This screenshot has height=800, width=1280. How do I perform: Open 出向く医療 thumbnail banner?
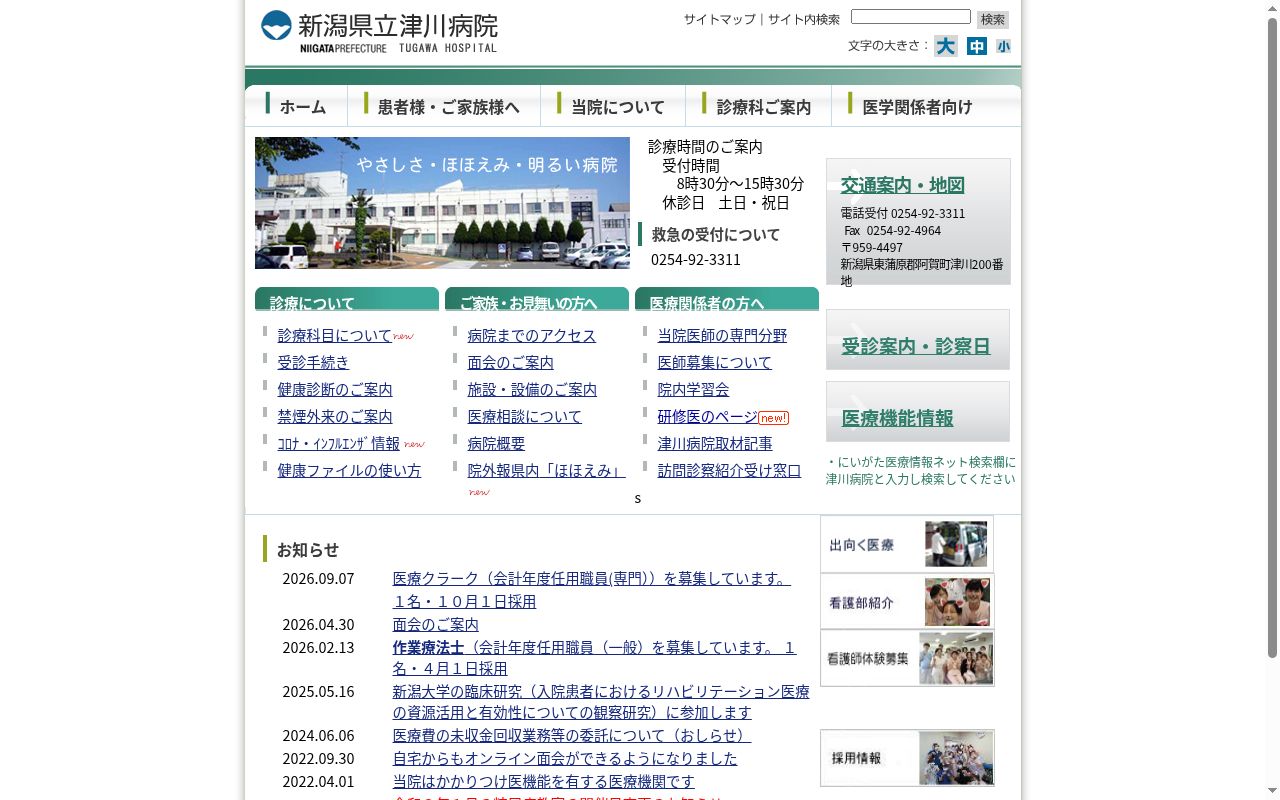[907, 544]
